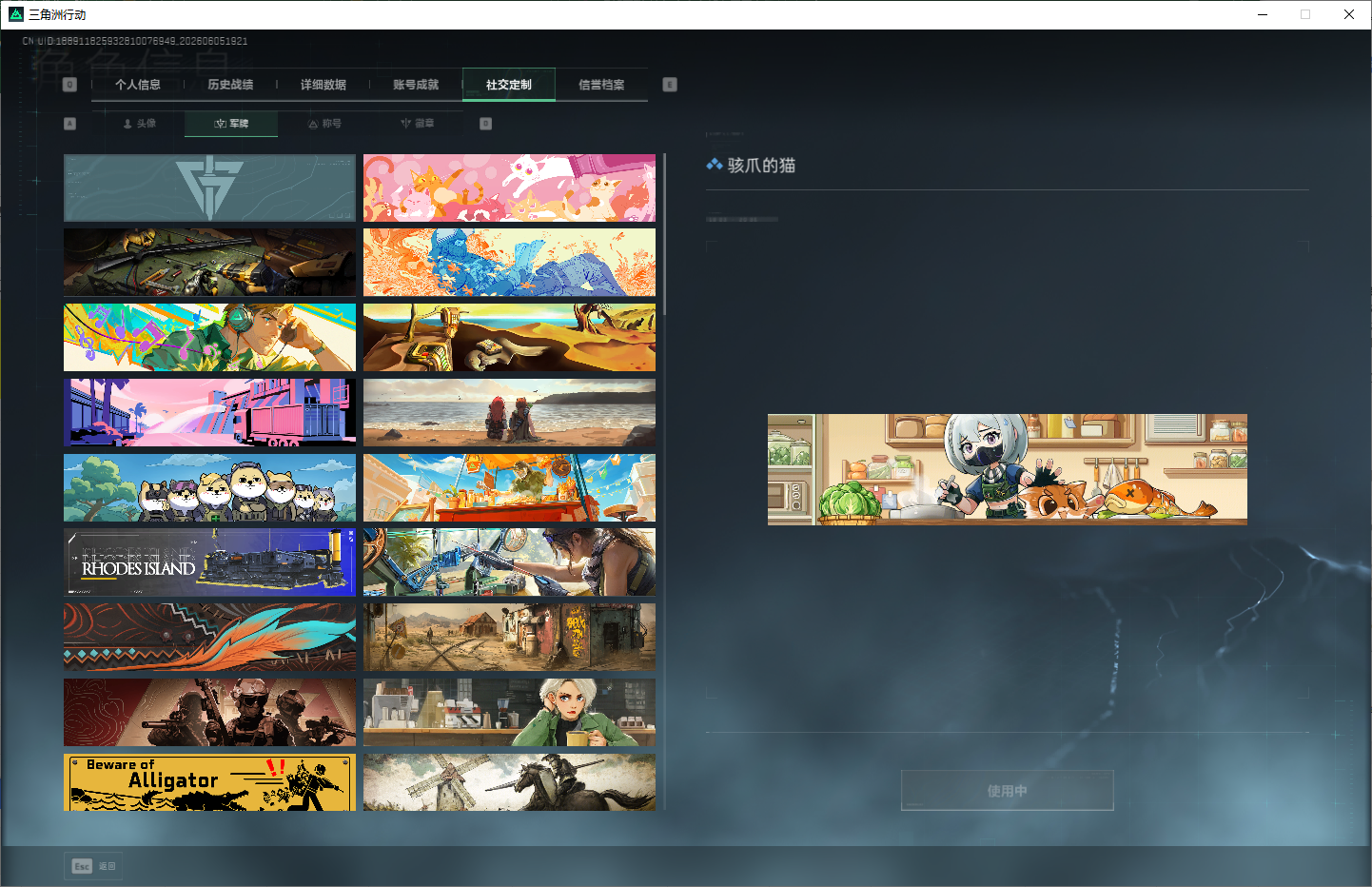The width and height of the screenshot is (1372, 887).
Task: Switch to the 详细数据 tab
Action: [323, 85]
